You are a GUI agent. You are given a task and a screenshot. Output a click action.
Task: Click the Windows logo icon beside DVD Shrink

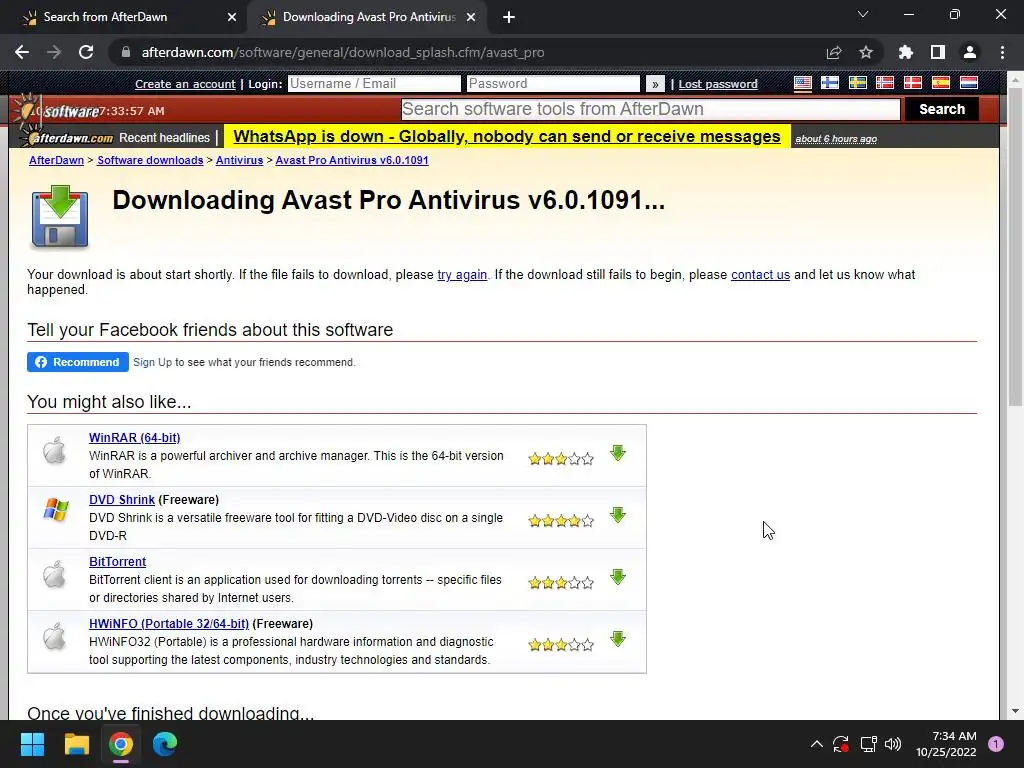(56, 509)
